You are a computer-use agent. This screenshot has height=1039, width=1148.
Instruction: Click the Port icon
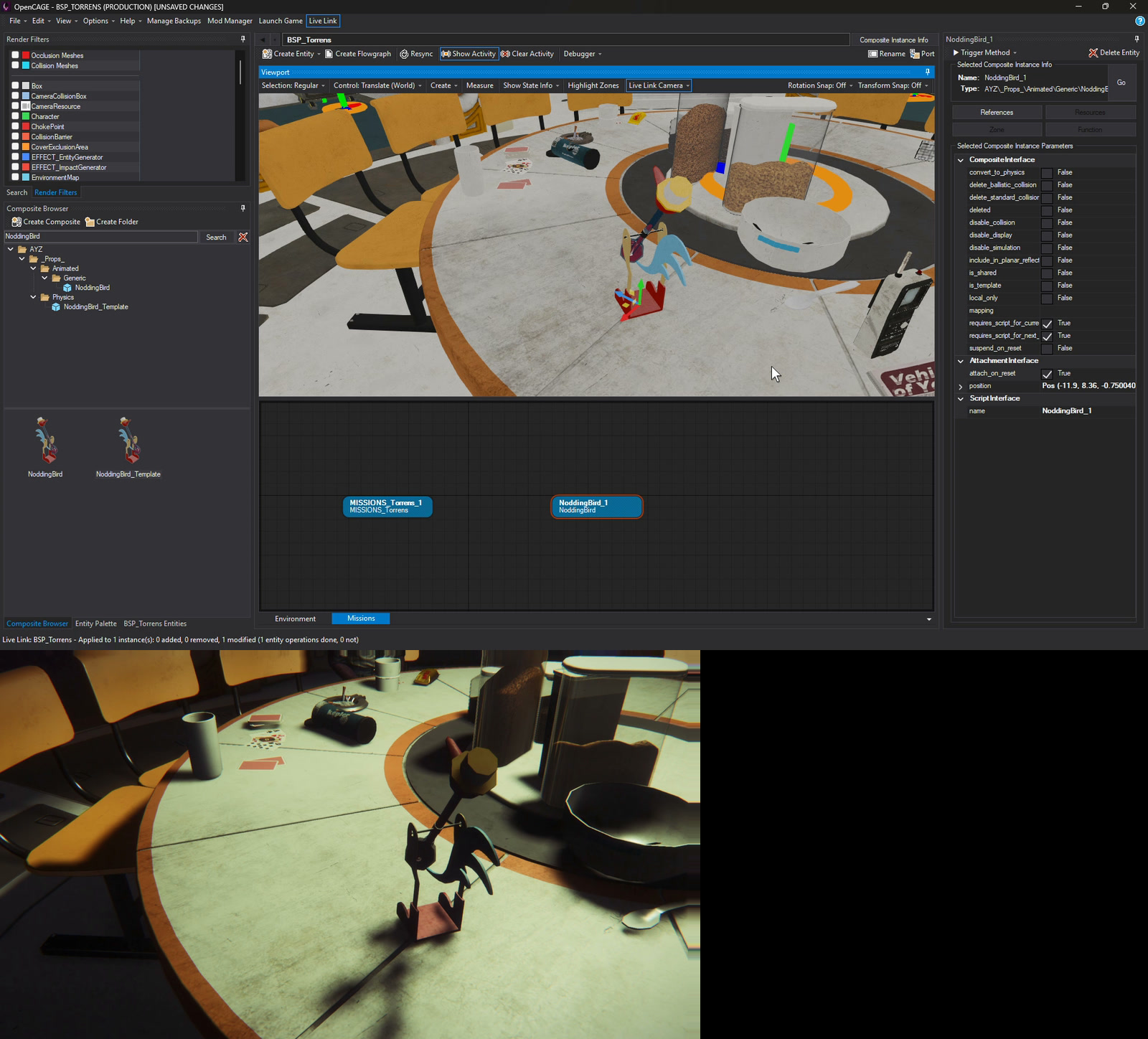coord(915,54)
